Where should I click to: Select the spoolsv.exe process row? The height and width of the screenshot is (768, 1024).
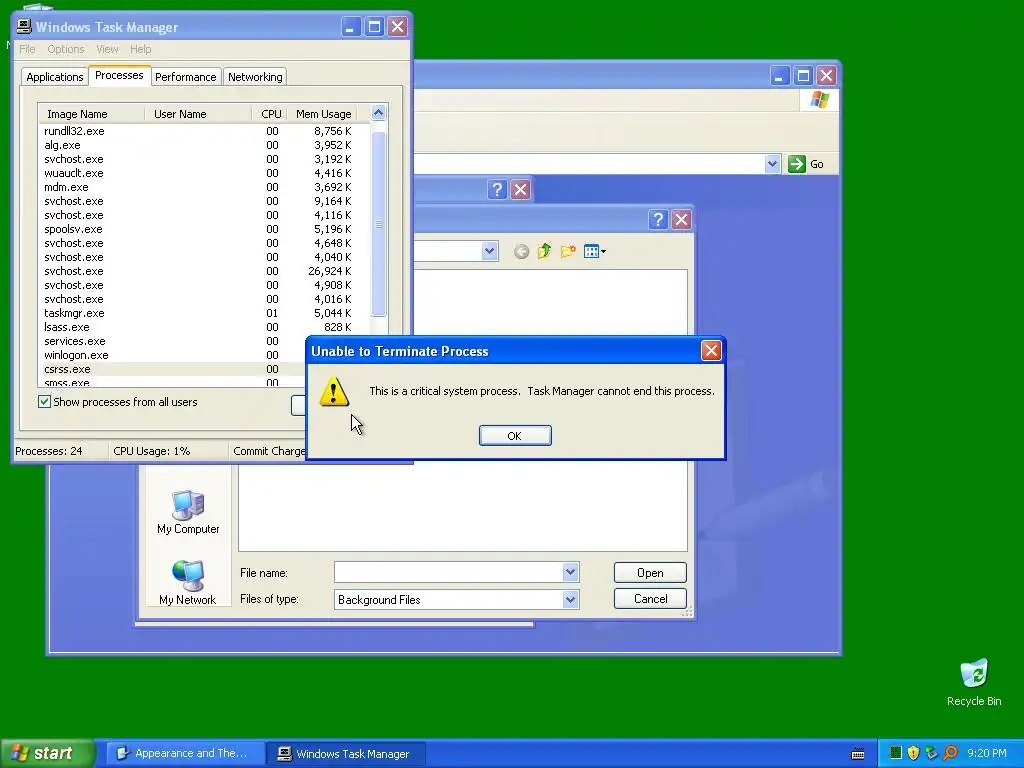click(204, 229)
